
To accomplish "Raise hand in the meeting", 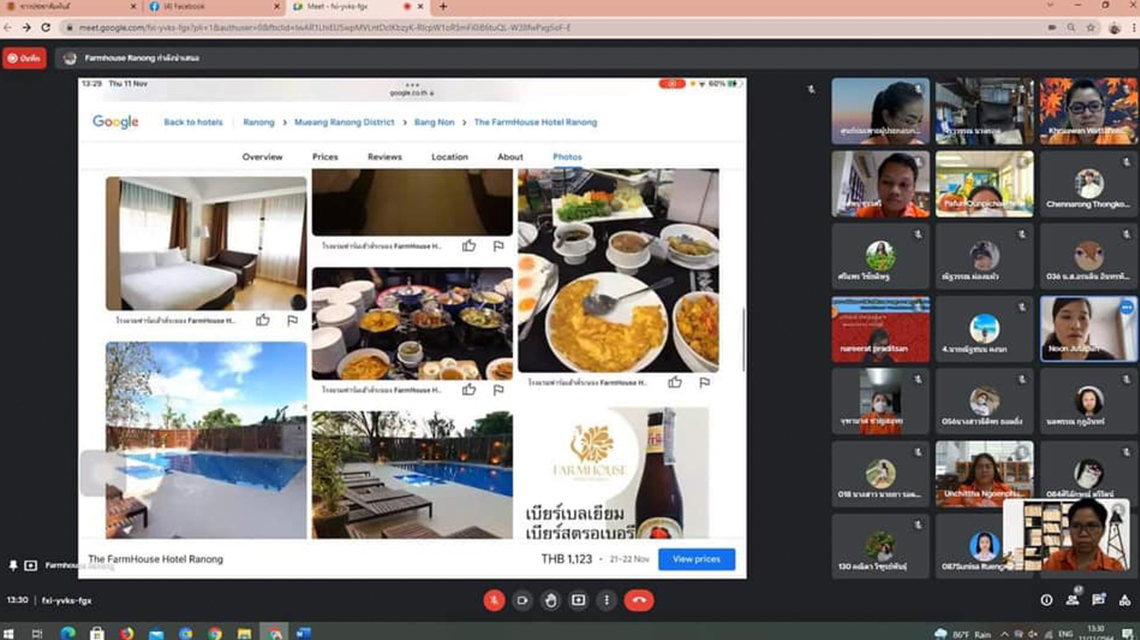I will (x=550, y=600).
